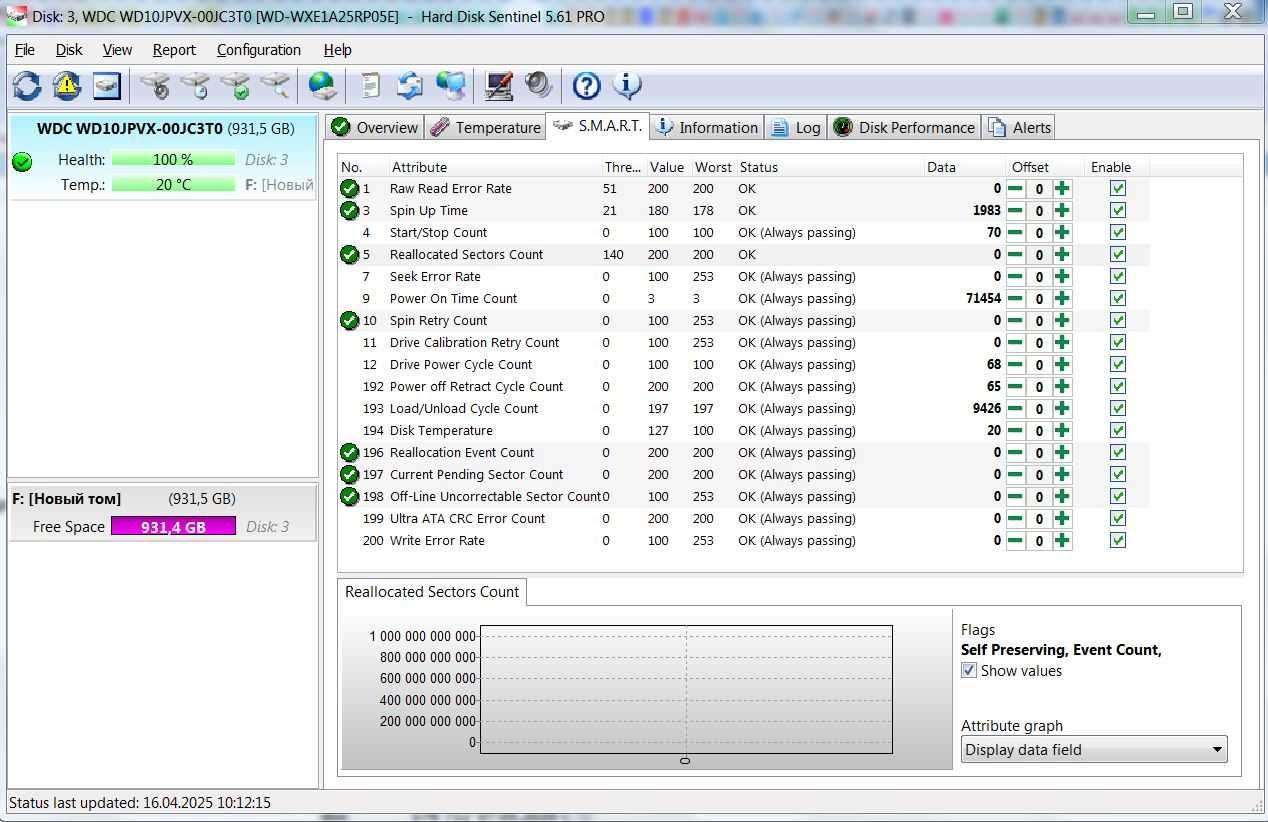Sort by the Status column header
Viewport: 1268px width, 822px height.
coord(829,167)
